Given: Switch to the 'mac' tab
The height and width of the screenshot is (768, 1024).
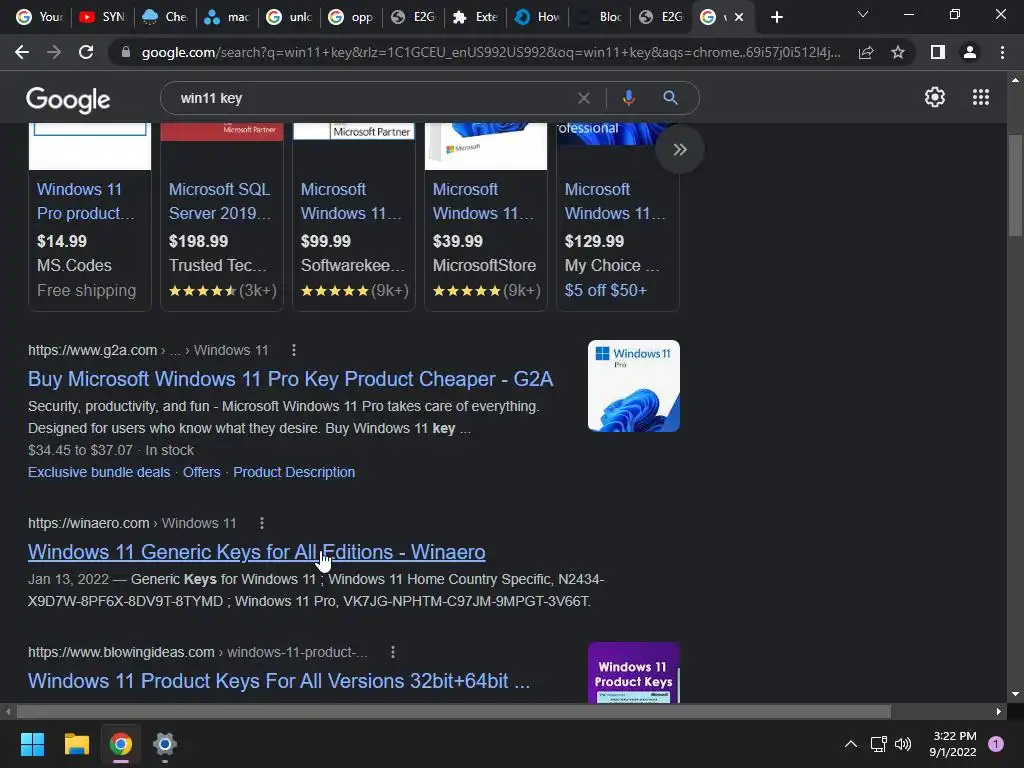Looking at the screenshot, I should pos(227,17).
